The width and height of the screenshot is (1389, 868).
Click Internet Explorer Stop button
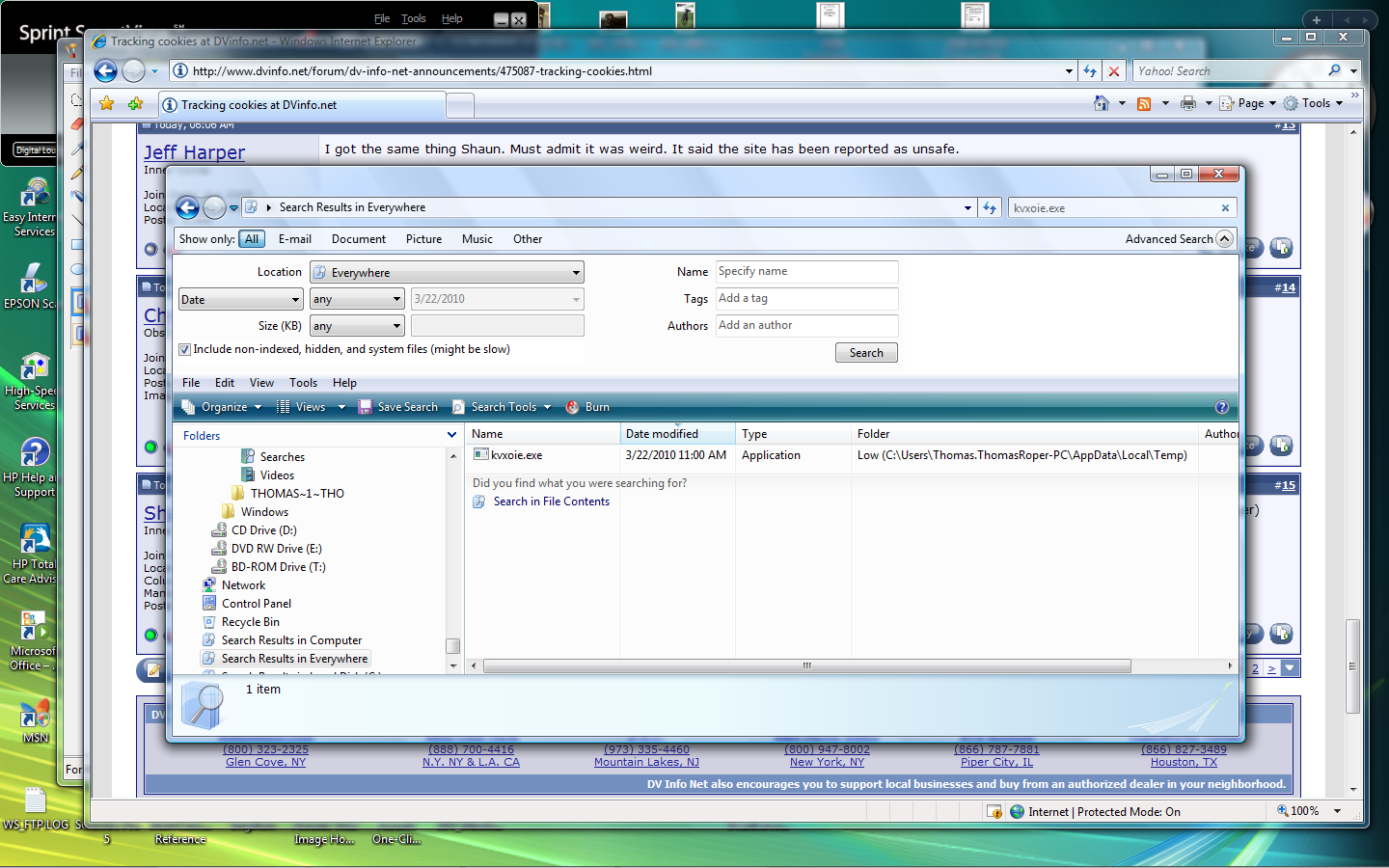pos(1114,71)
